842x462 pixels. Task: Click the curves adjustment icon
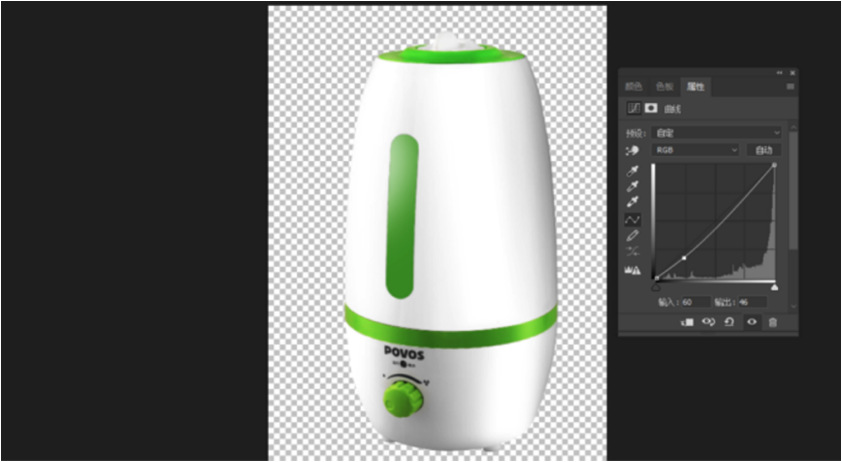tap(634, 108)
